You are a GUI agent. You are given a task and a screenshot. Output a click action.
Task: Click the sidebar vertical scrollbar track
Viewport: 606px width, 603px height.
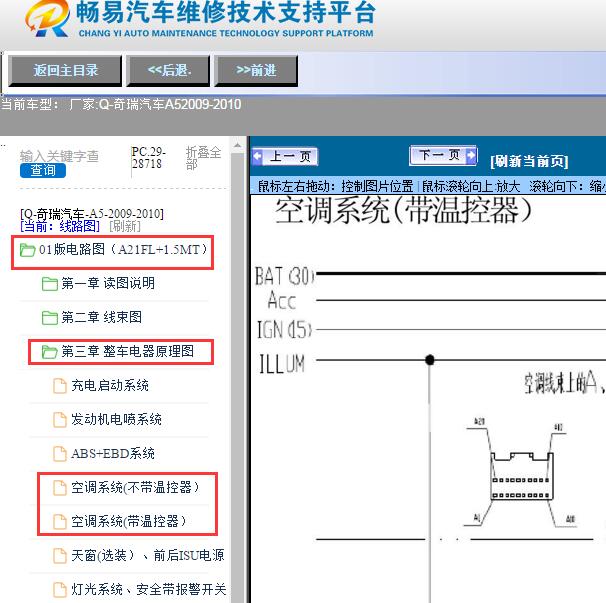click(x=238, y=377)
